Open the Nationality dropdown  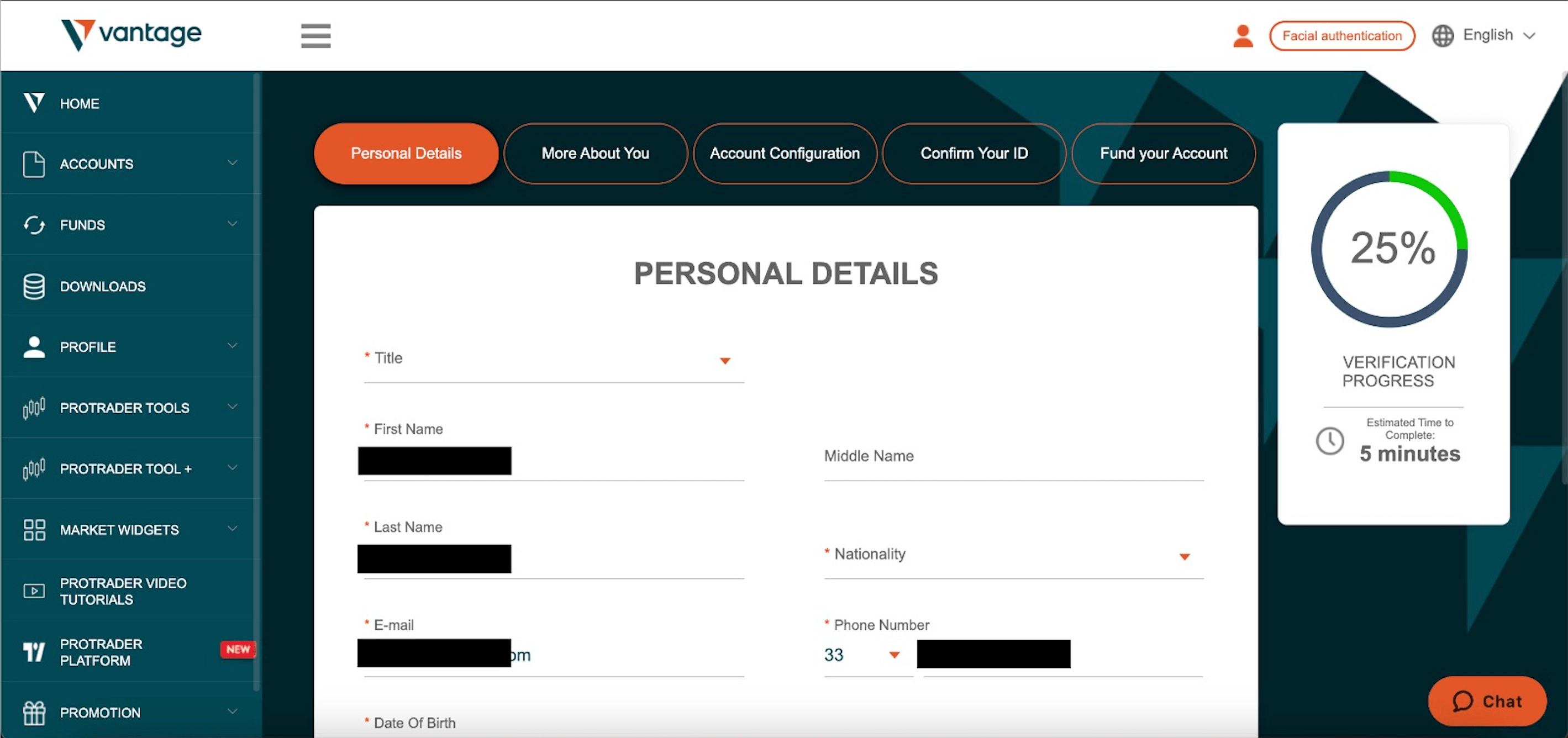(x=1013, y=556)
